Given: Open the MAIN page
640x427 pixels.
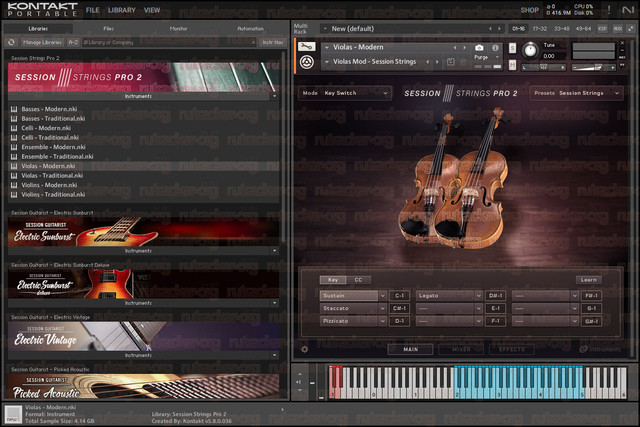Looking at the screenshot, I should coord(410,349).
